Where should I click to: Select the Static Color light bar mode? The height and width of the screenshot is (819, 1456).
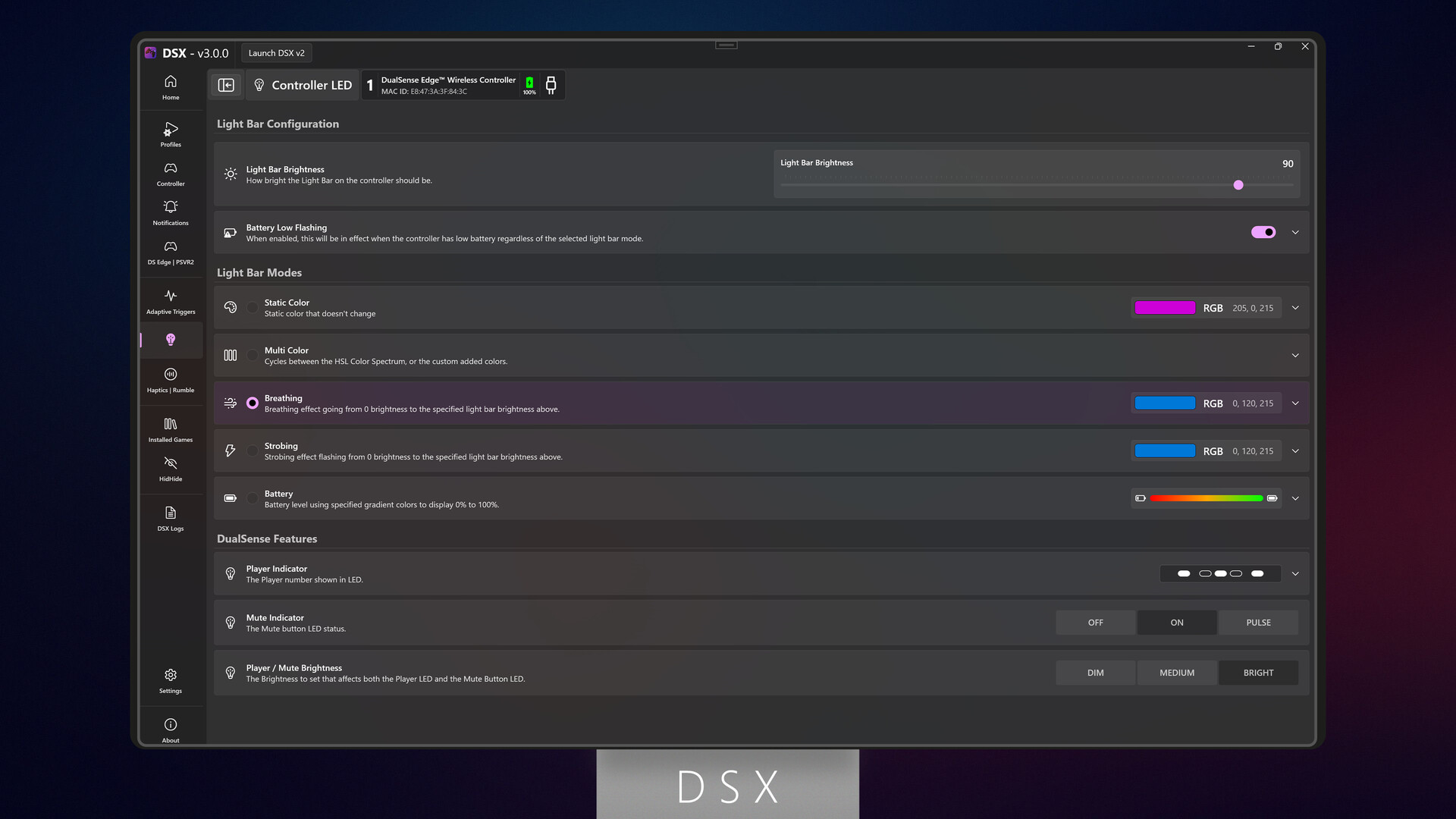pyautogui.click(x=253, y=307)
